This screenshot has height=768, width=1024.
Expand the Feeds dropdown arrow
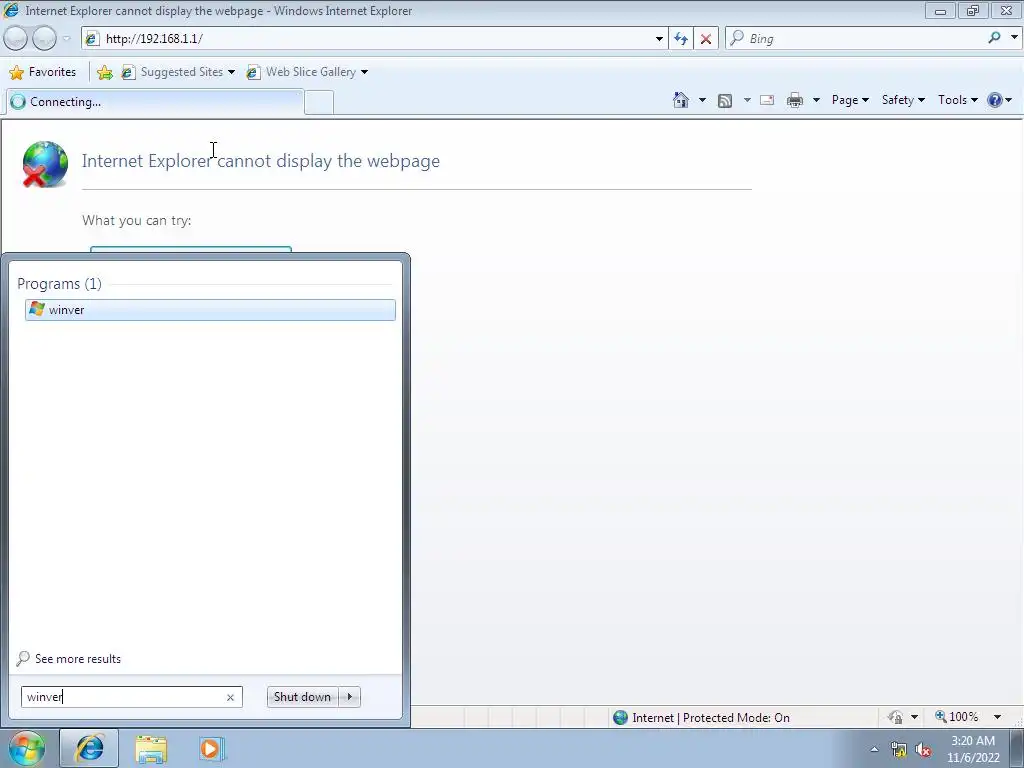click(x=746, y=100)
